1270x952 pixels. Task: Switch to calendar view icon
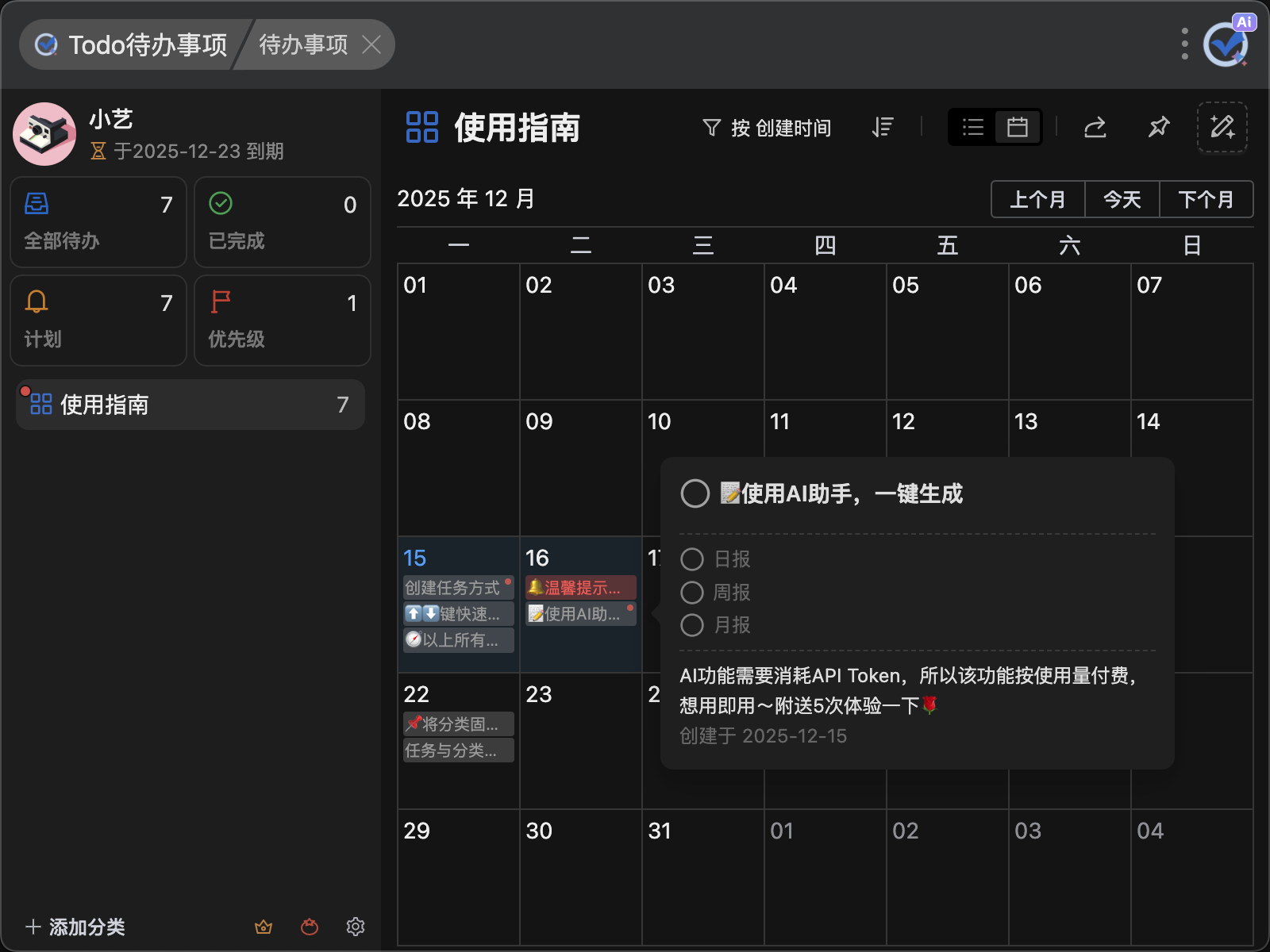1018,127
